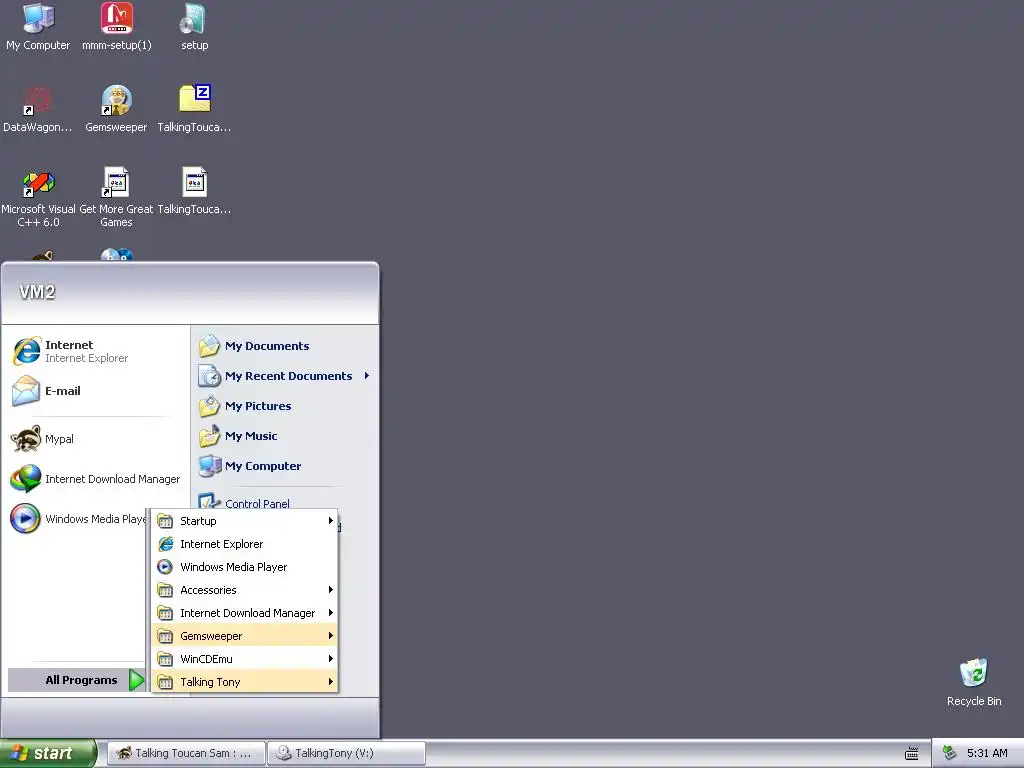Image resolution: width=1024 pixels, height=768 pixels.
Task: Expand Talking Tony programs folder
Action: coord(245,682)
